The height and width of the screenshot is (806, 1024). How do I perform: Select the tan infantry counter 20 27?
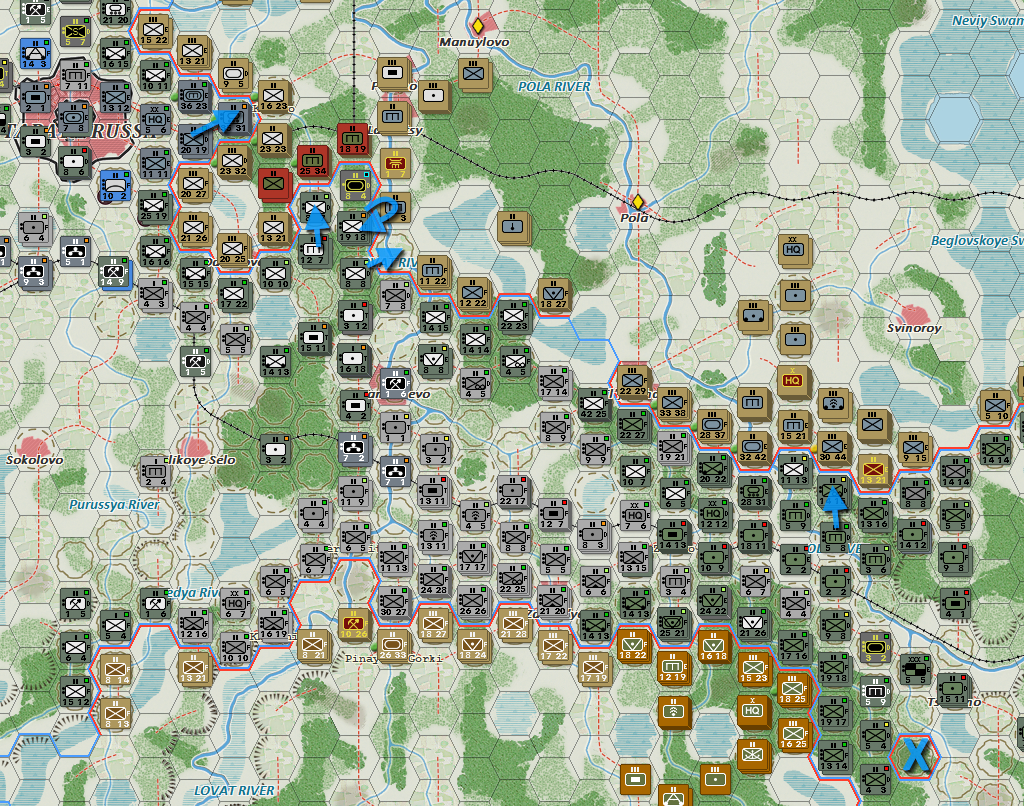(193, 185)
